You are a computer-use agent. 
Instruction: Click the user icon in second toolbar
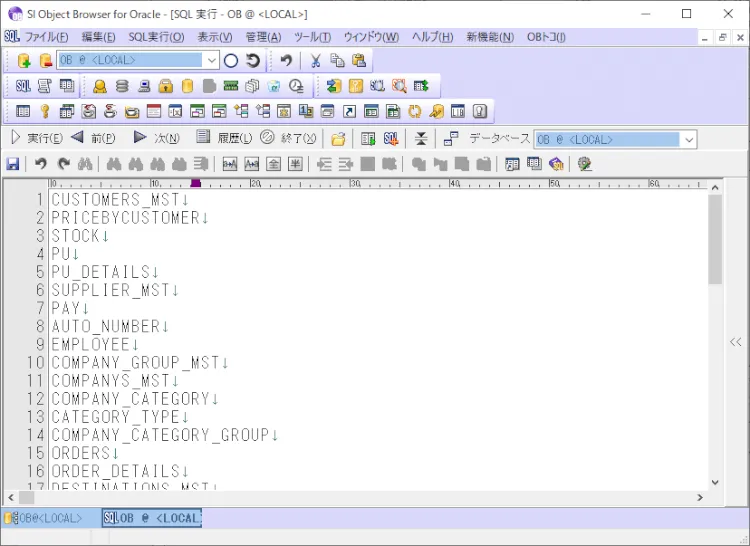(100, 86)
